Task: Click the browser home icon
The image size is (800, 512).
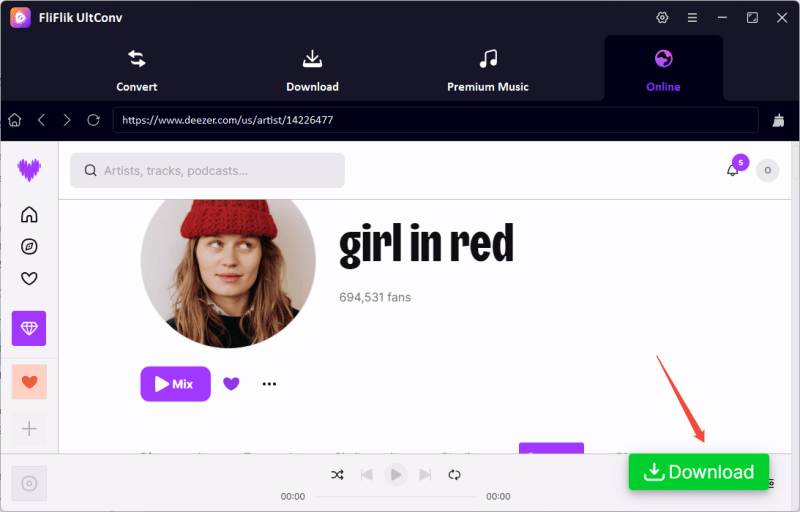Action: 15,120
